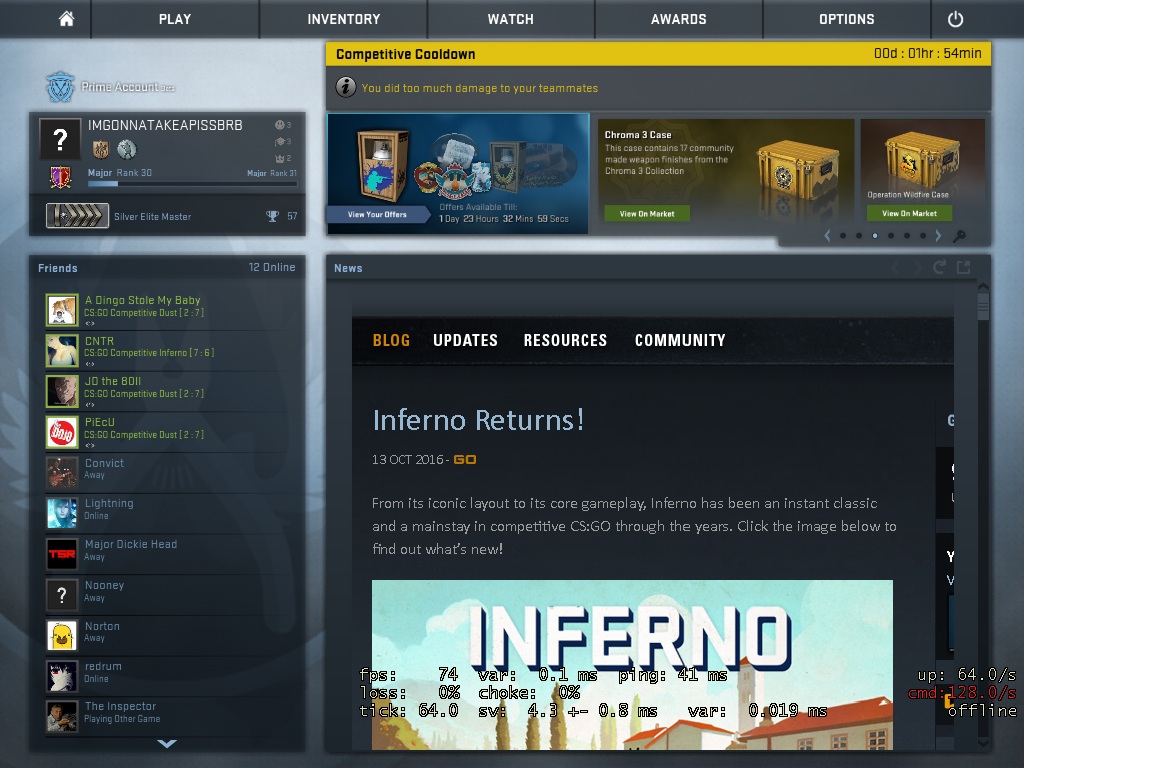Open the OPTIONS menu
Screen dimensions: 1152x768
click(x=846, y=19)
